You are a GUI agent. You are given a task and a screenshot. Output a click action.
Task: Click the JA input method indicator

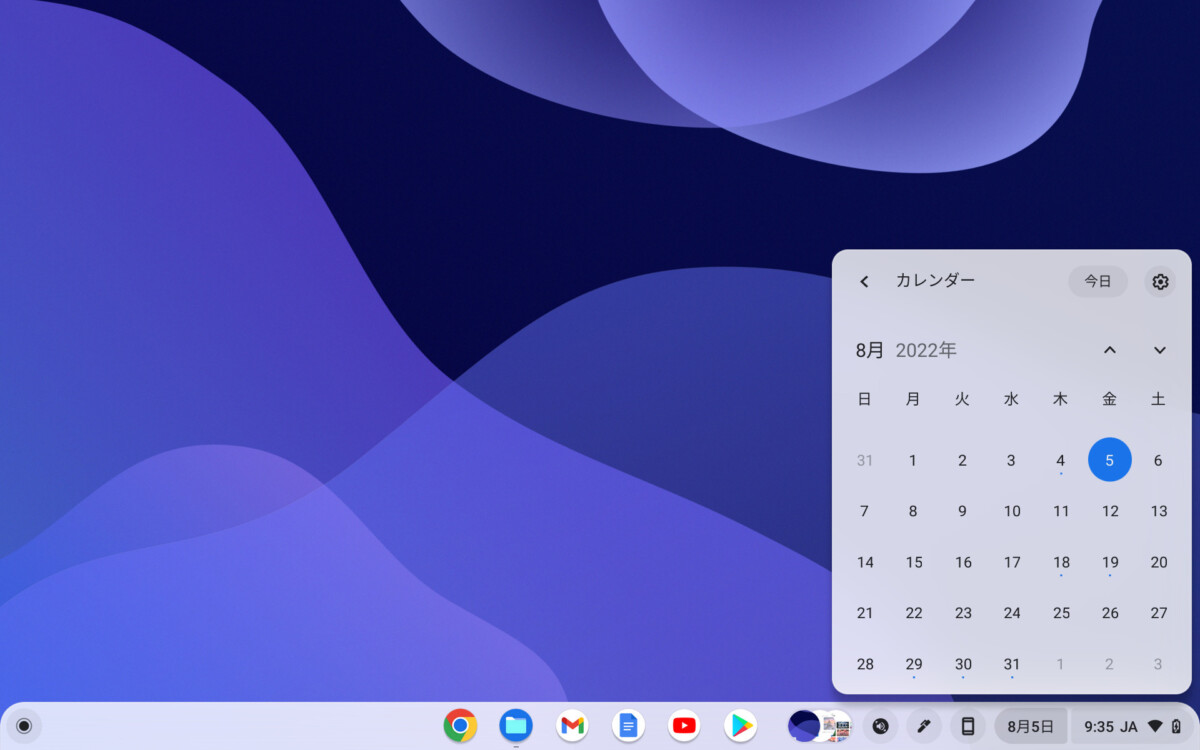click(1129, 726)
